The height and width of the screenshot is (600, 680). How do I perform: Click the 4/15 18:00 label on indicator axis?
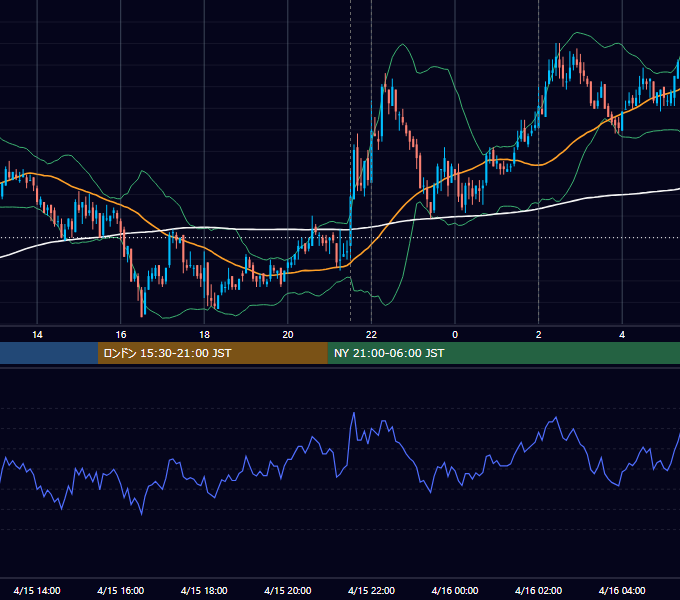tap(204, 590)
